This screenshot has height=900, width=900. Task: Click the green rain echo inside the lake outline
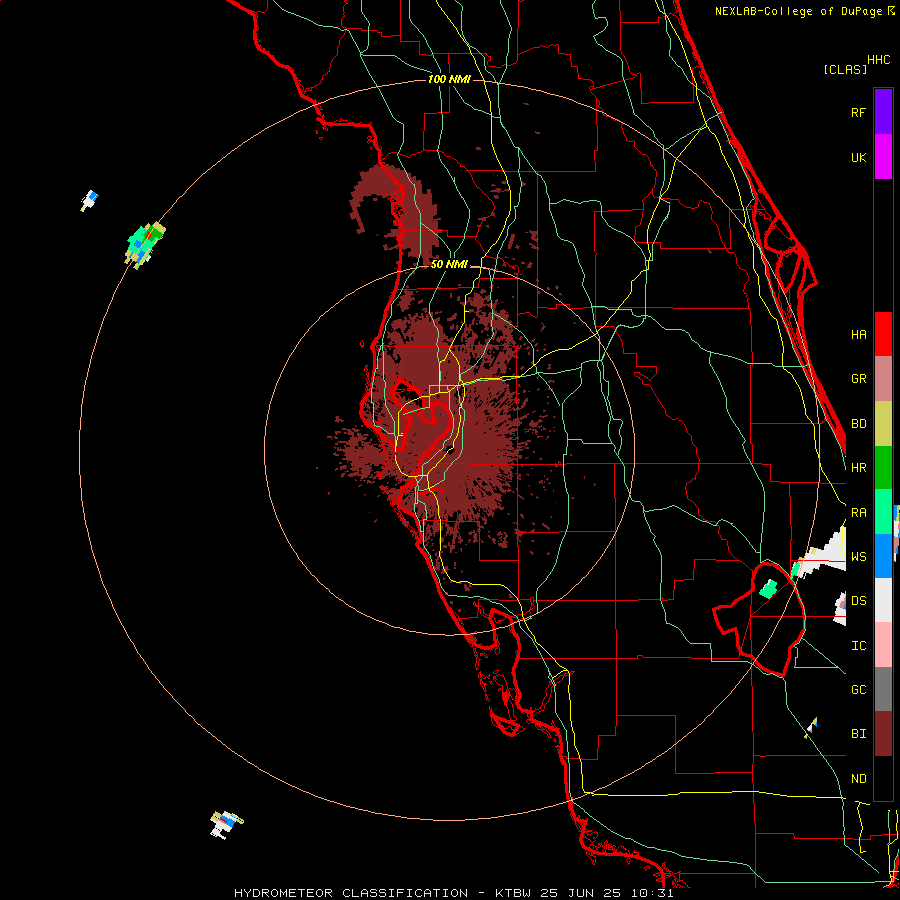[x=768, y=588]
